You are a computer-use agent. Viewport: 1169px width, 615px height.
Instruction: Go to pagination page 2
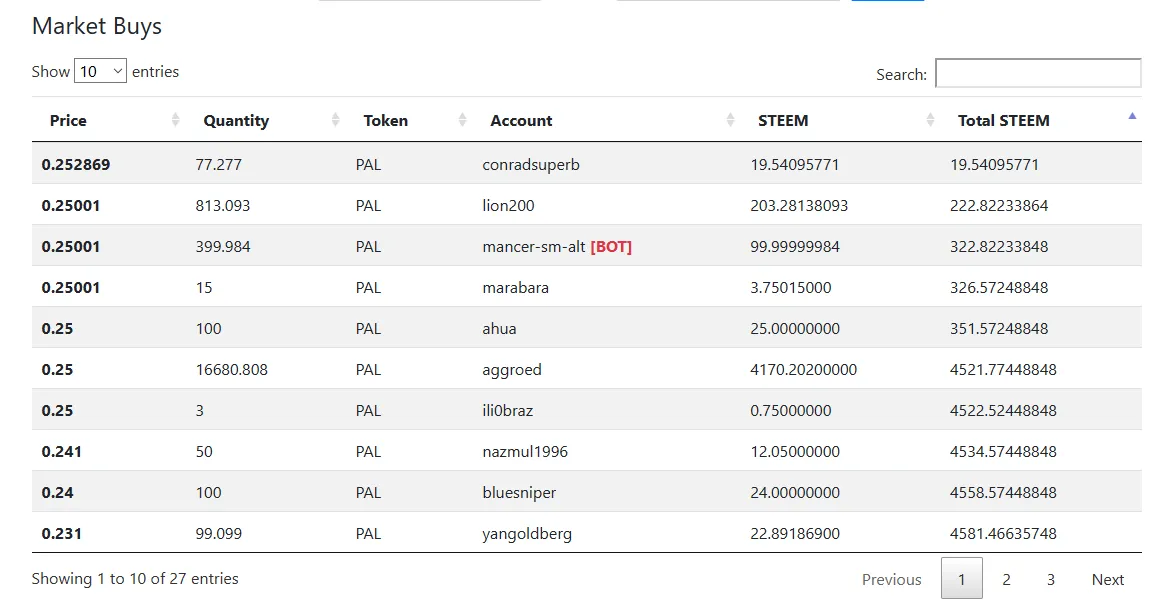[x=1006, y=579]
